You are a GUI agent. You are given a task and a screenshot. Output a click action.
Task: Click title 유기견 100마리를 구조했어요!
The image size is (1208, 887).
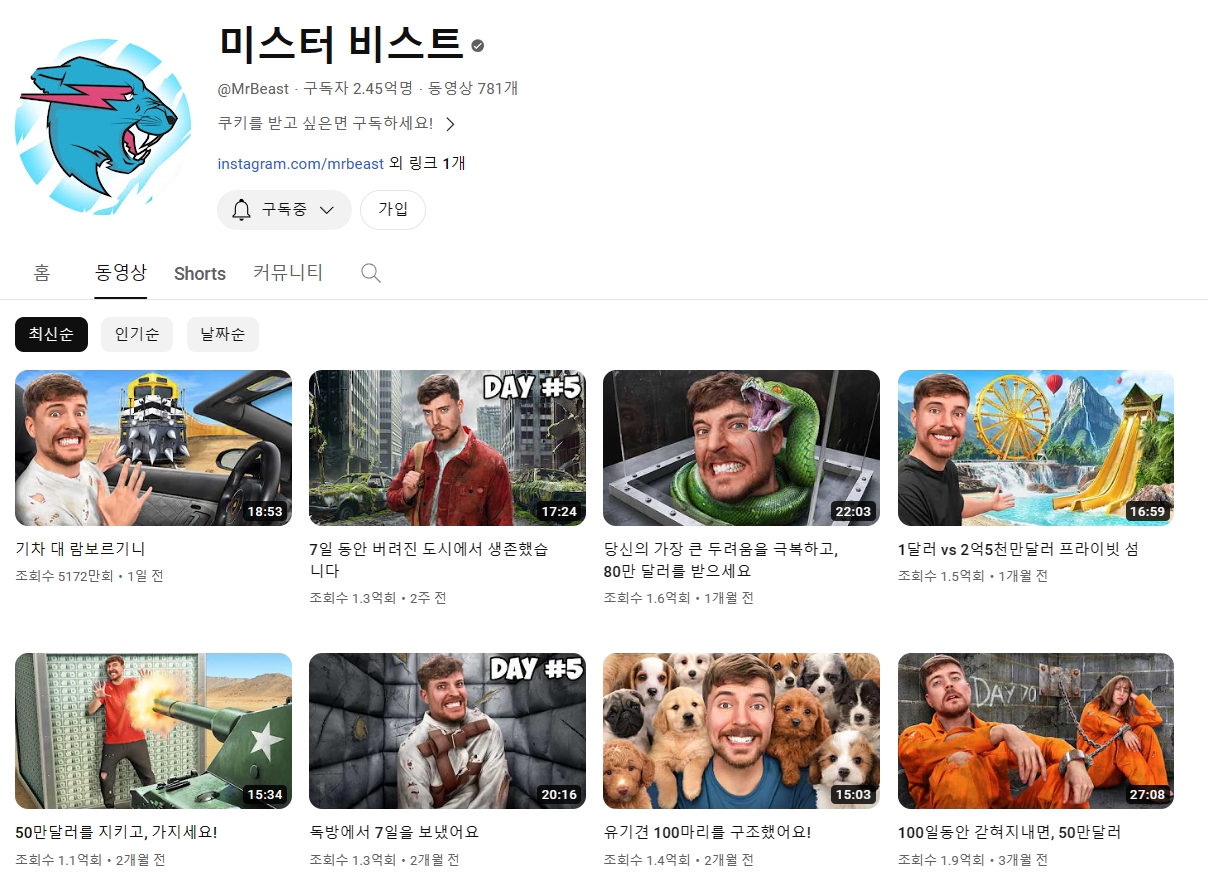pyautogui.click(x=707, y=832)
